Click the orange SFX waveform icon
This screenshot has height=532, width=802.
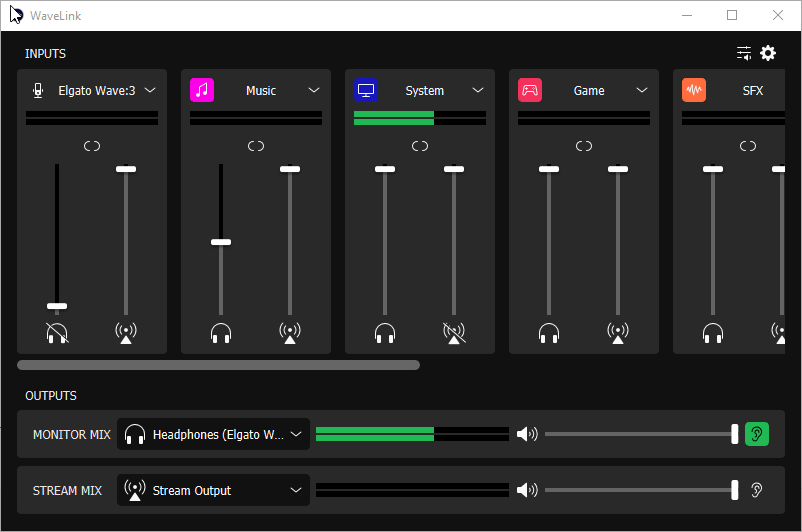pyautogui.click(x=694, y=90)
